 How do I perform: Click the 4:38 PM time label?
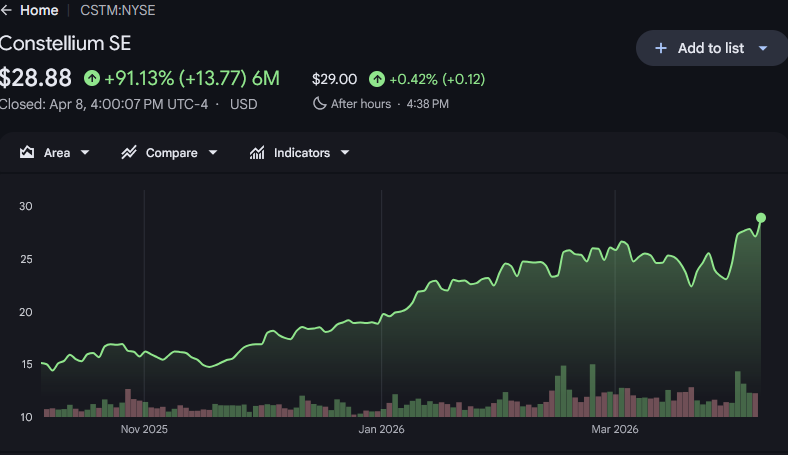428,104
